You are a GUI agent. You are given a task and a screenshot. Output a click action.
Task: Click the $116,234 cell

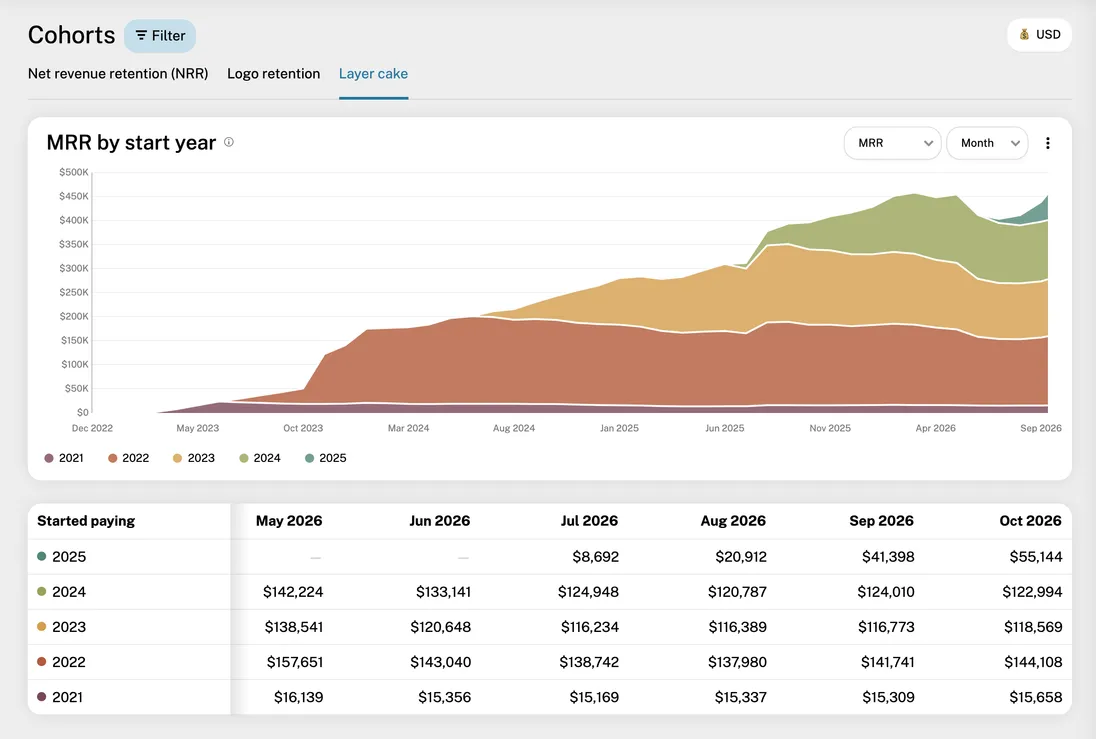589,626
